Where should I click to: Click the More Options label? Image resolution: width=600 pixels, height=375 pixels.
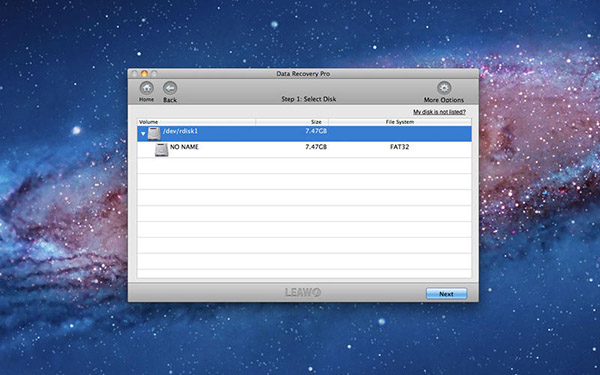(x=444, y=100)
